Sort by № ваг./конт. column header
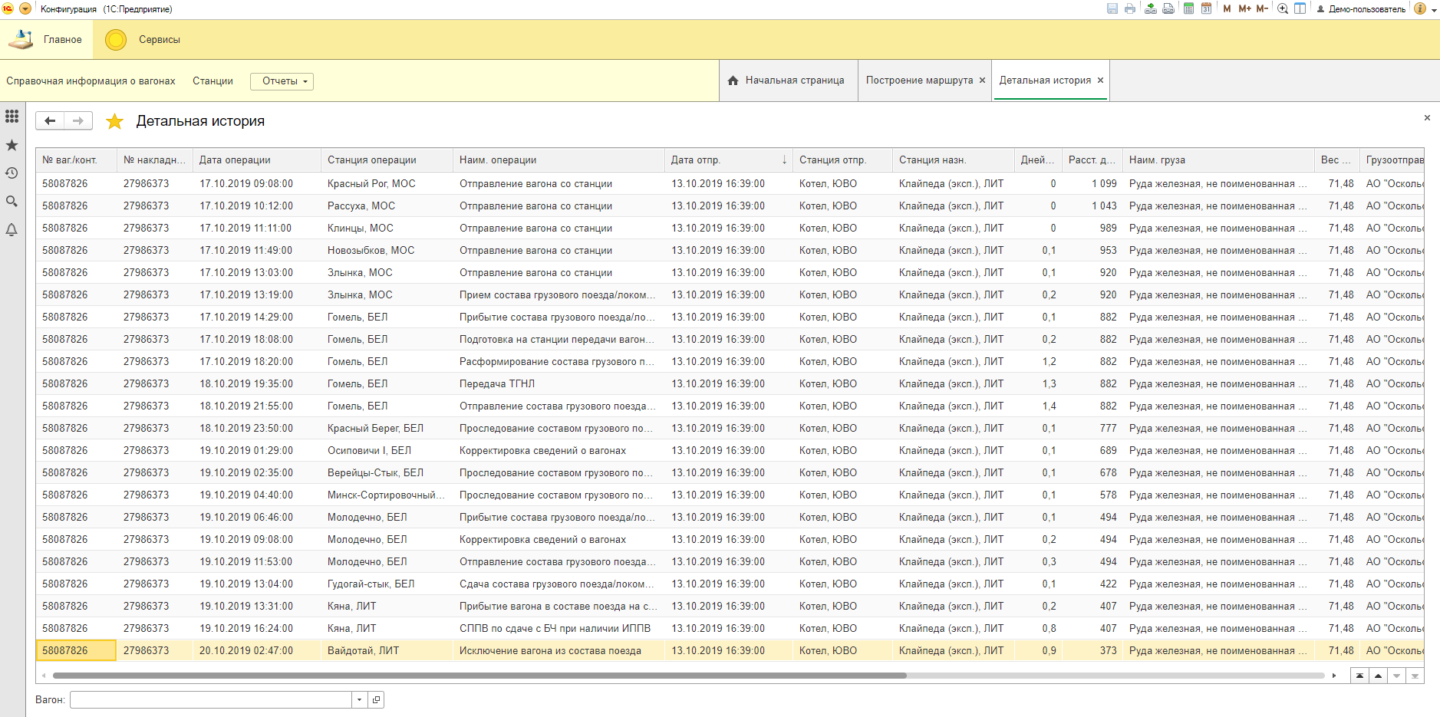The image size is (1440, 717). (x=76, y=160)
